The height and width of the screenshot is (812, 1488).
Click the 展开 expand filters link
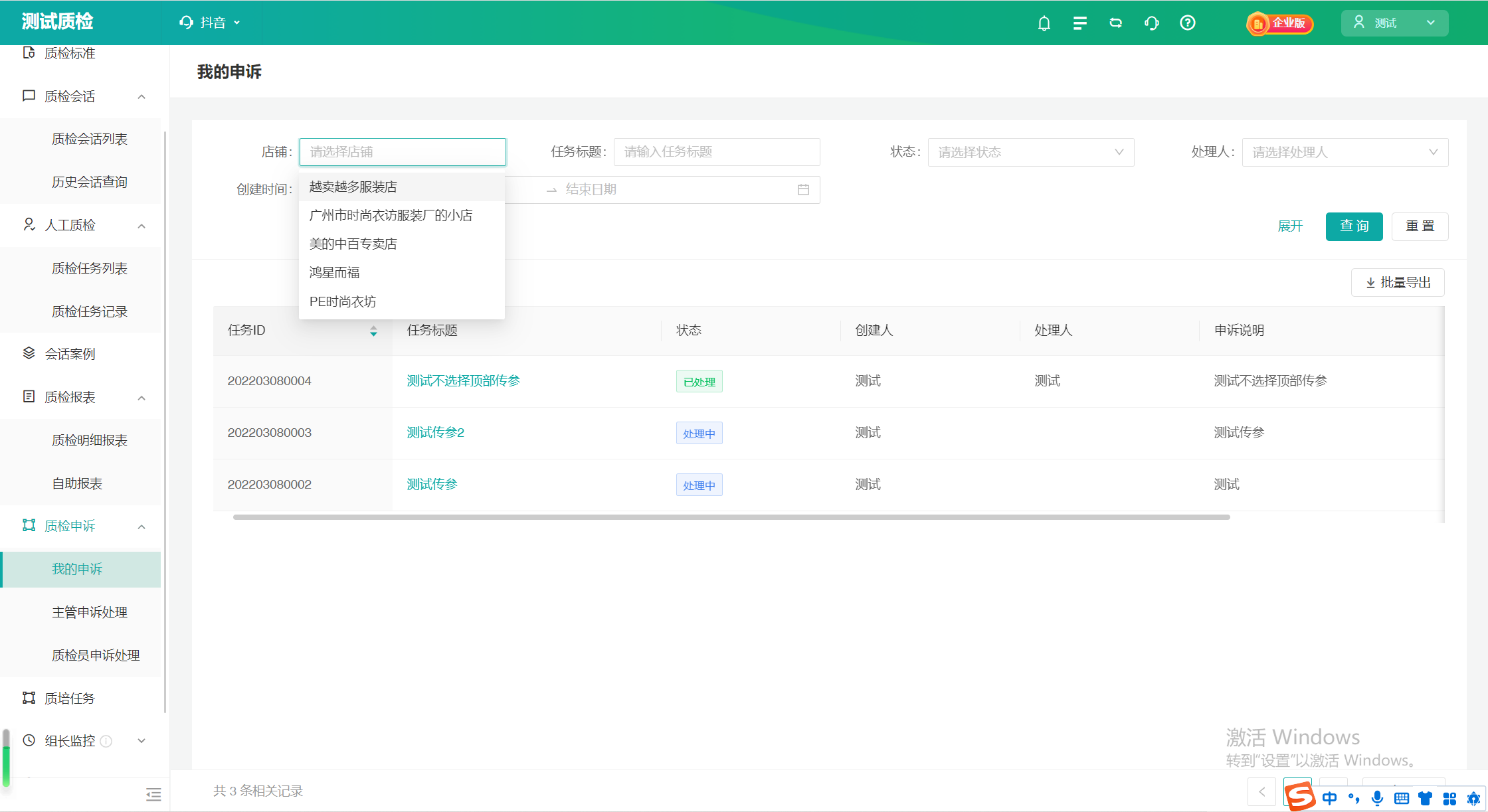coord(1290,226)
